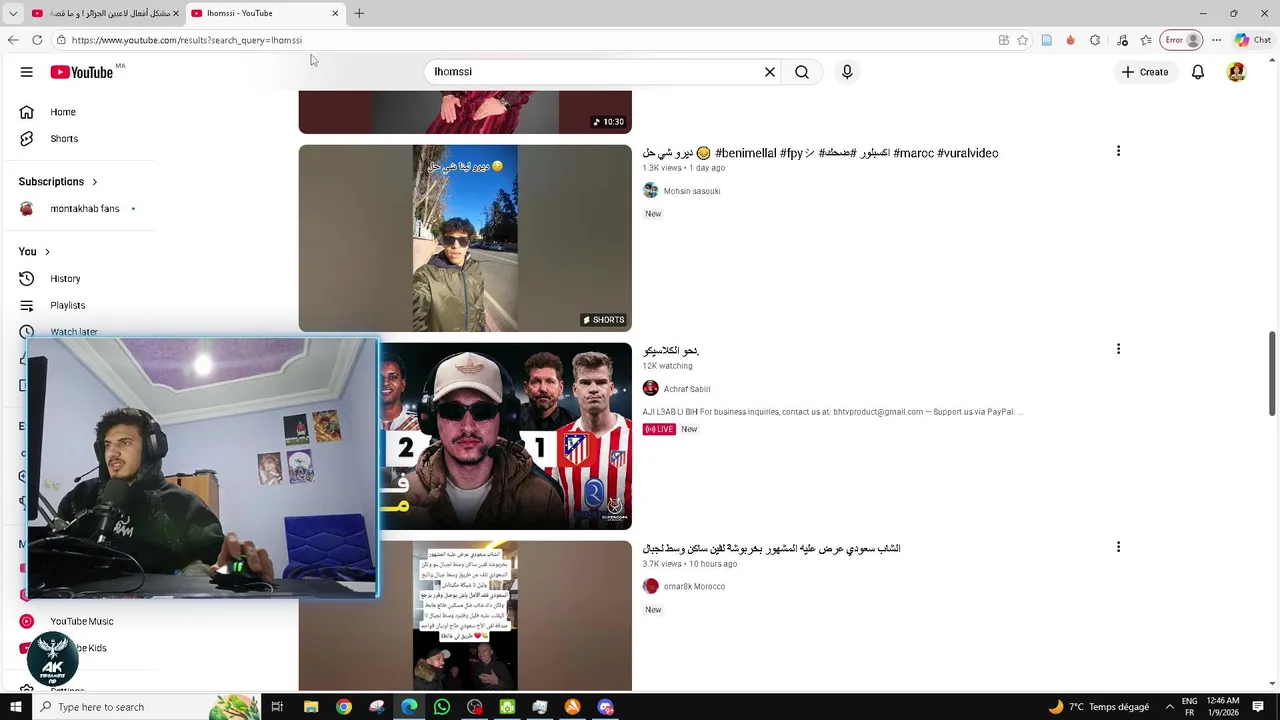Click the Achraf Sabiri channel avatar

click(651, 389)
